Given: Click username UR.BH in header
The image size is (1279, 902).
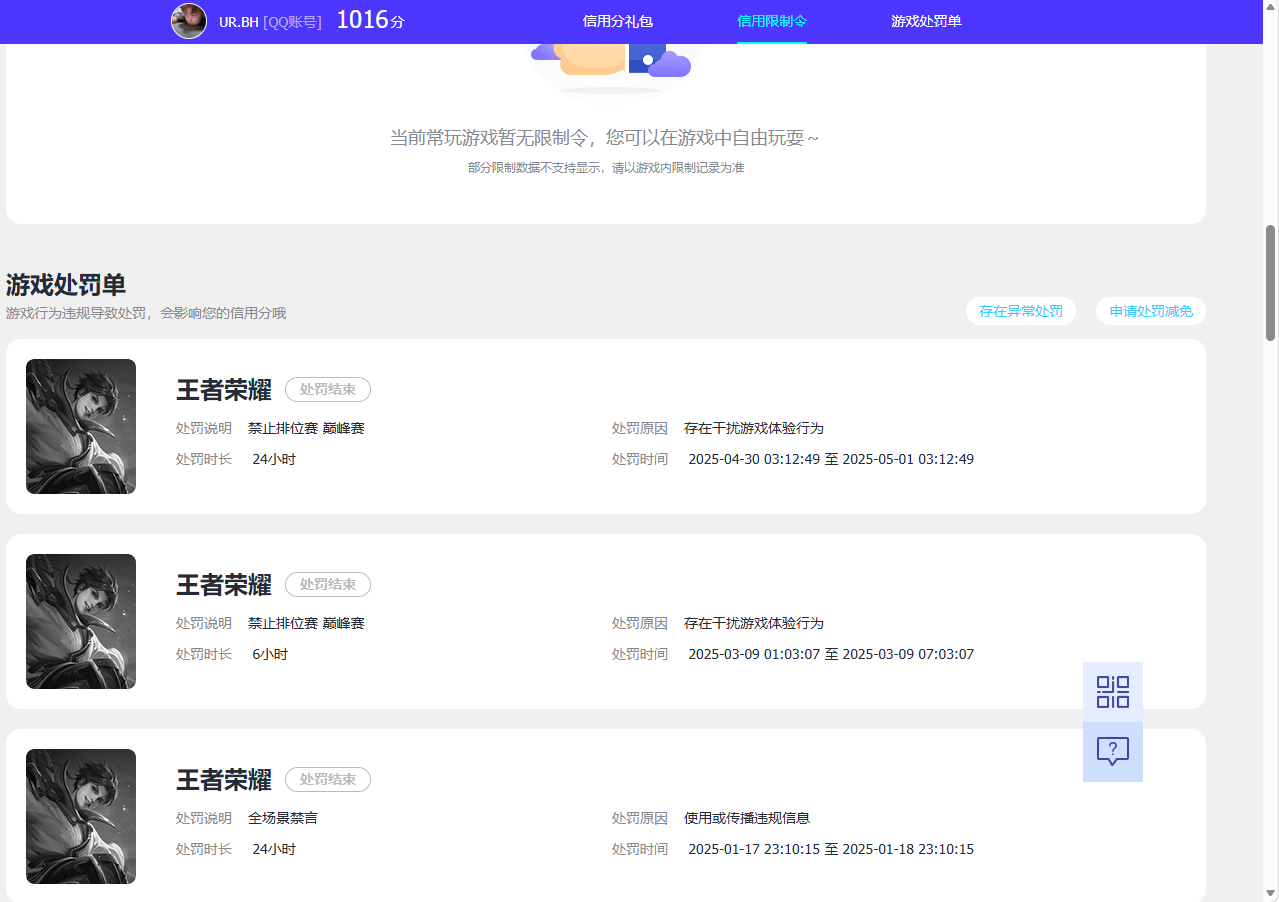Looking at the screenshot, I should tap(239, 21).
